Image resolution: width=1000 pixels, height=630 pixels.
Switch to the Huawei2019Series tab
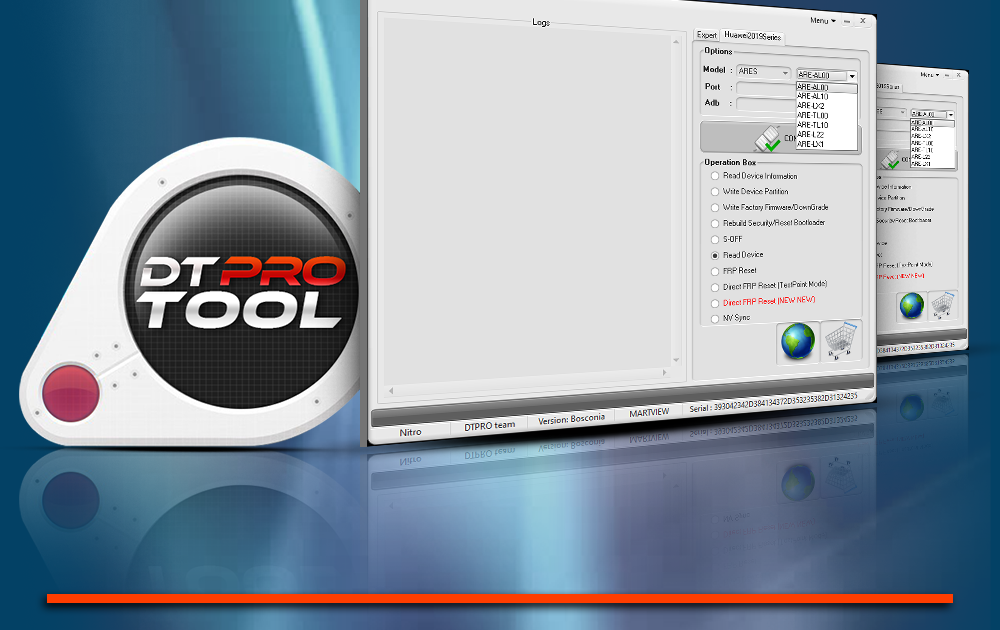[753, 36]
